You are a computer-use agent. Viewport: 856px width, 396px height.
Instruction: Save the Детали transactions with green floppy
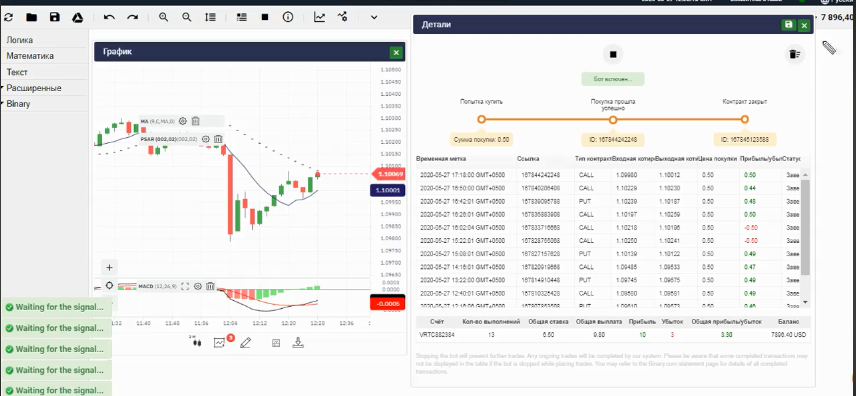click(788, 25)
